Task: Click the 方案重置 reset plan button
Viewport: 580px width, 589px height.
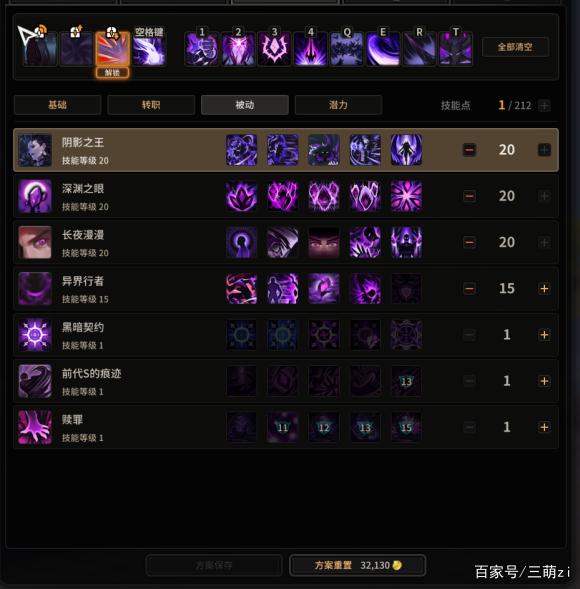Action: [x=358, y=565]
